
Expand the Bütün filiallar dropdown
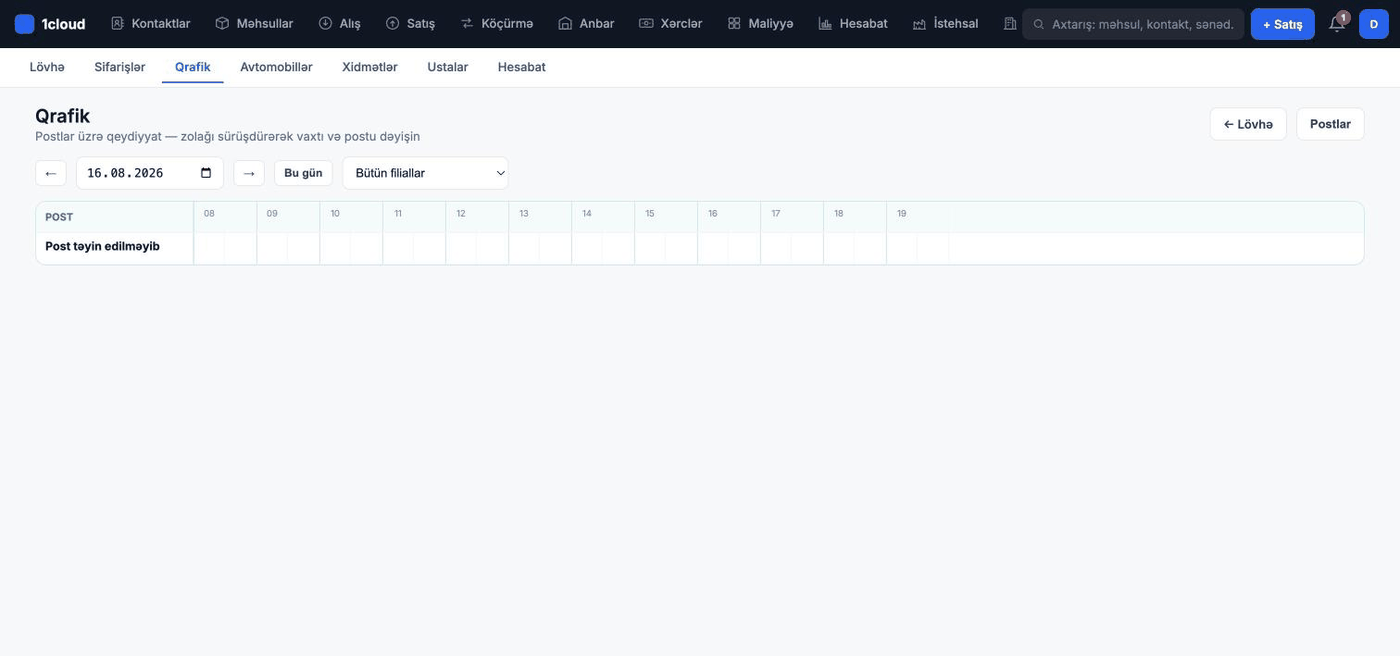coord(425,173)
